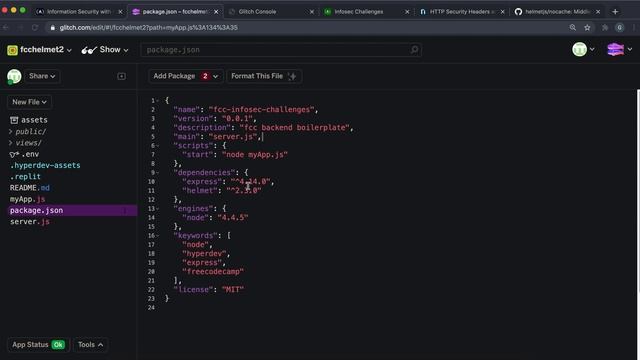This screenshot has width=640, height=360.
Task: Click the "freecodecamp" keyword on line 20
Action: (x=213, y=271)
